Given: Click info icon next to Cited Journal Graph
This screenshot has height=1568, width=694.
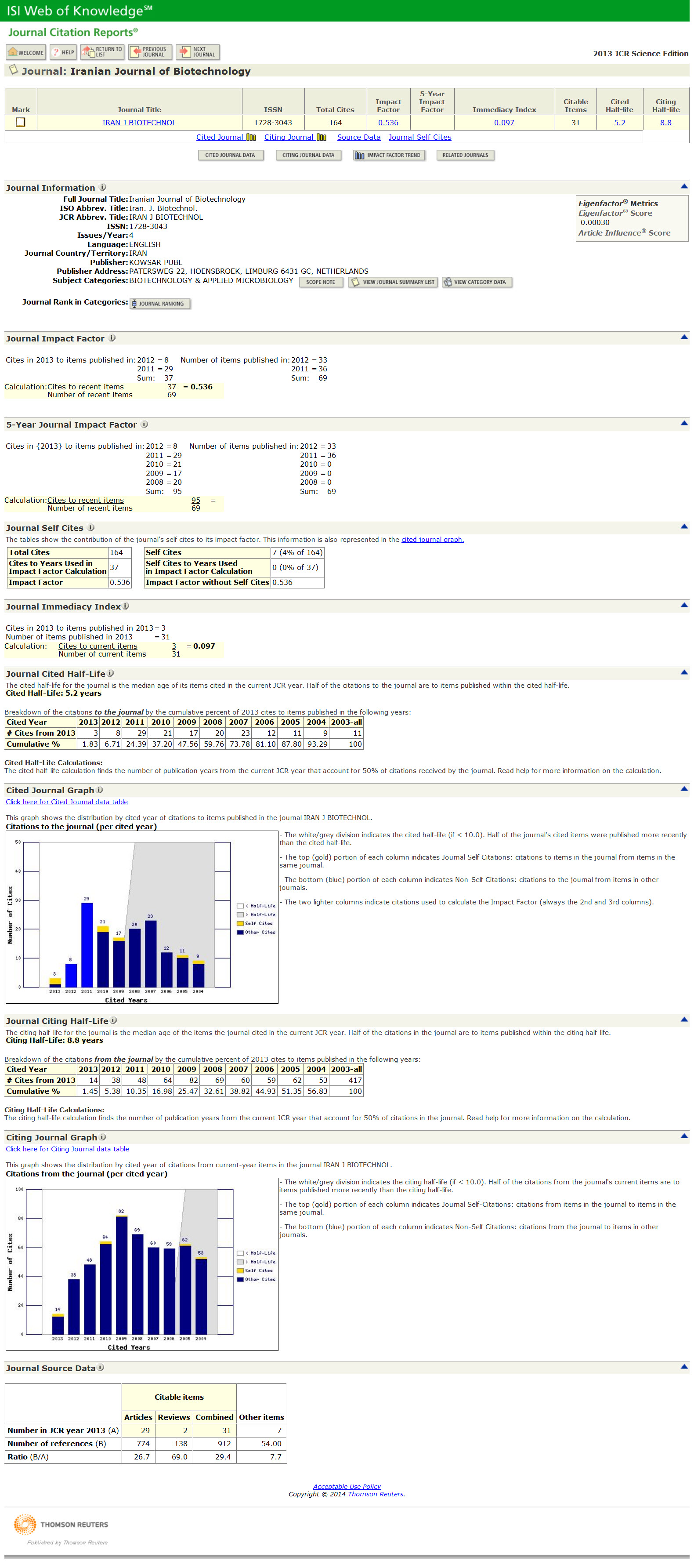Looking at the screenshot, I should pos(100,789).
